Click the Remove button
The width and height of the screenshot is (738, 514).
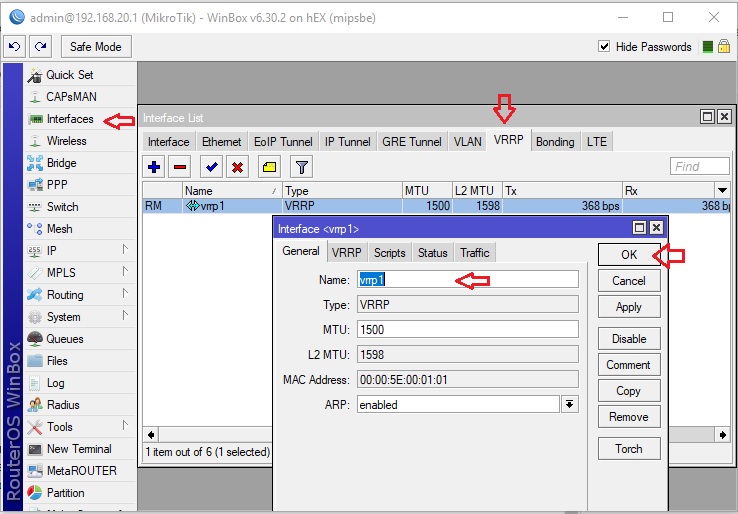629,417
